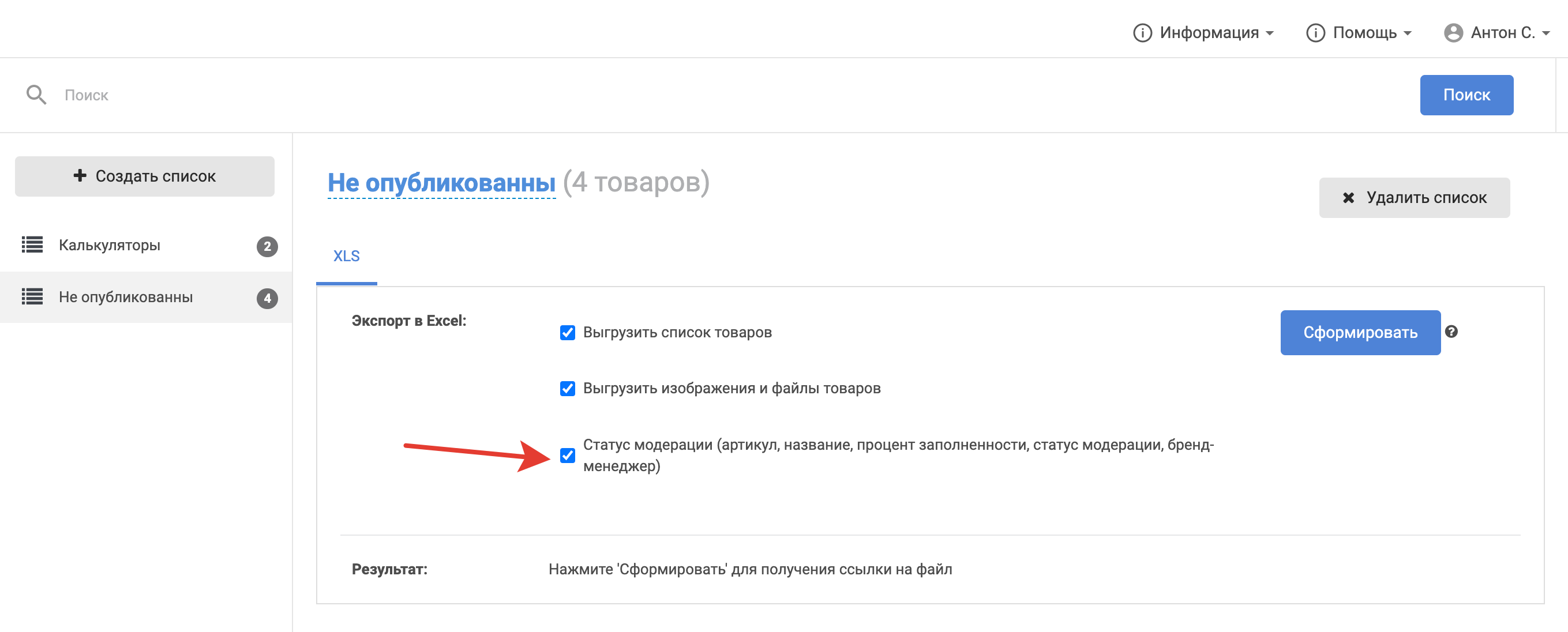This screenshot has width=1568, height=632.
Task: Click the info icon beside Помощь
Action: click(x=1315, y=33)
